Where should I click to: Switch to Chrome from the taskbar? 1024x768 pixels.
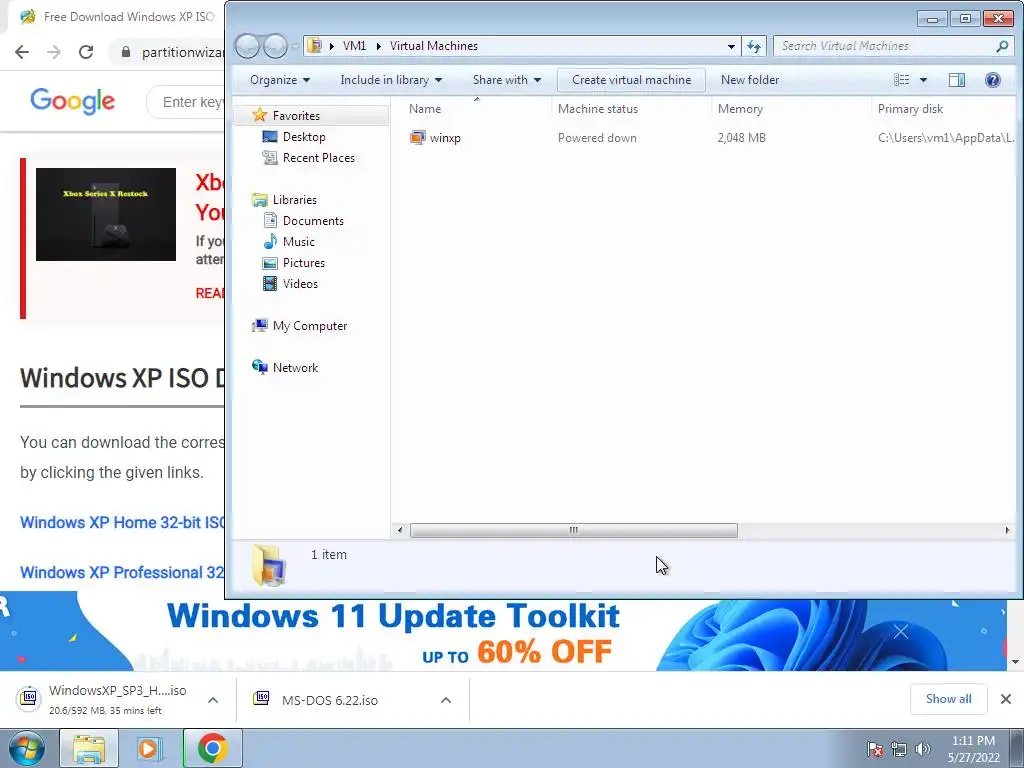click(213, 748)
